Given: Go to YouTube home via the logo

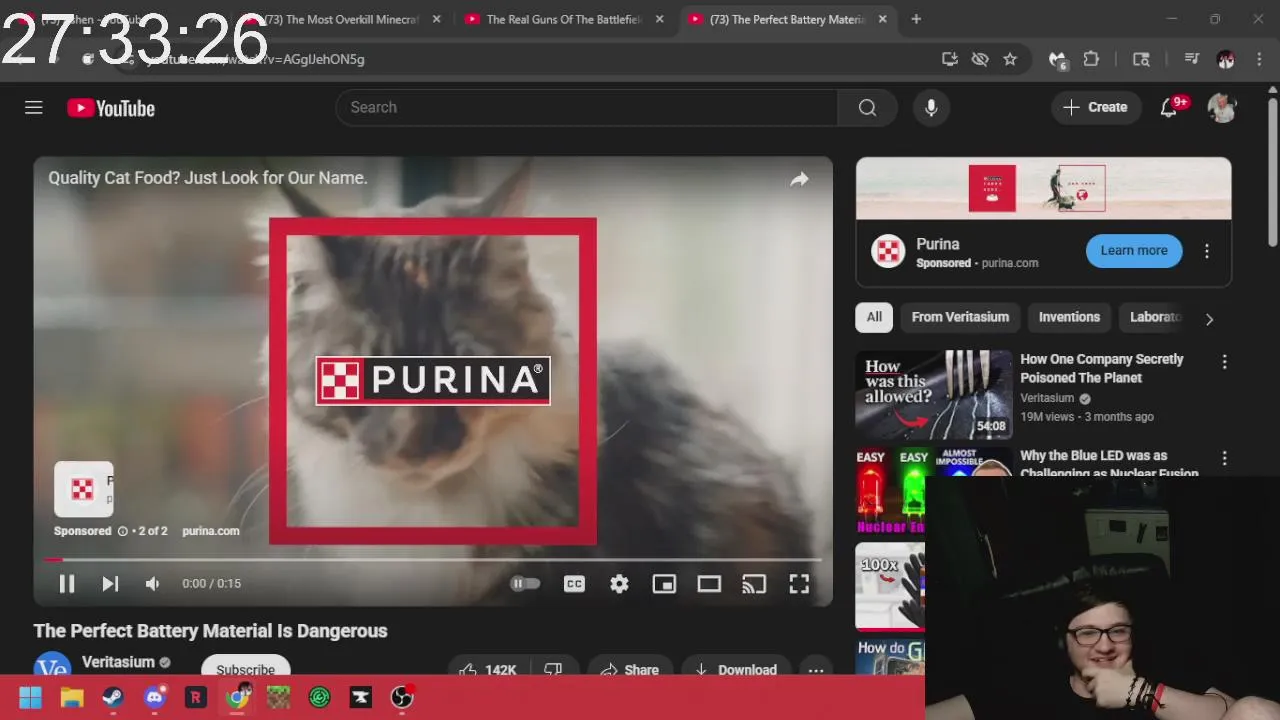Looking at the screenshot, I should pos(111,108).
